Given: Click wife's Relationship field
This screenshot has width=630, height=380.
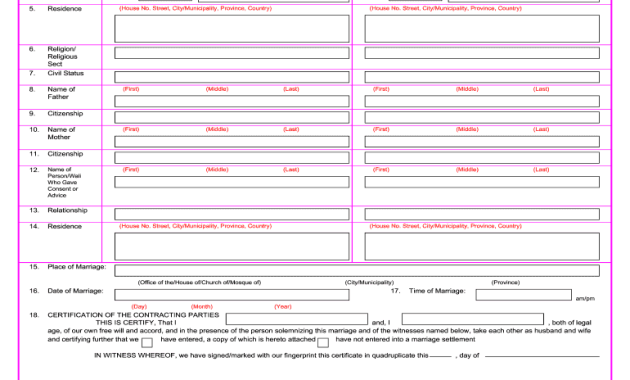Looking at the screenshot, I should click(x=482, y=214).
